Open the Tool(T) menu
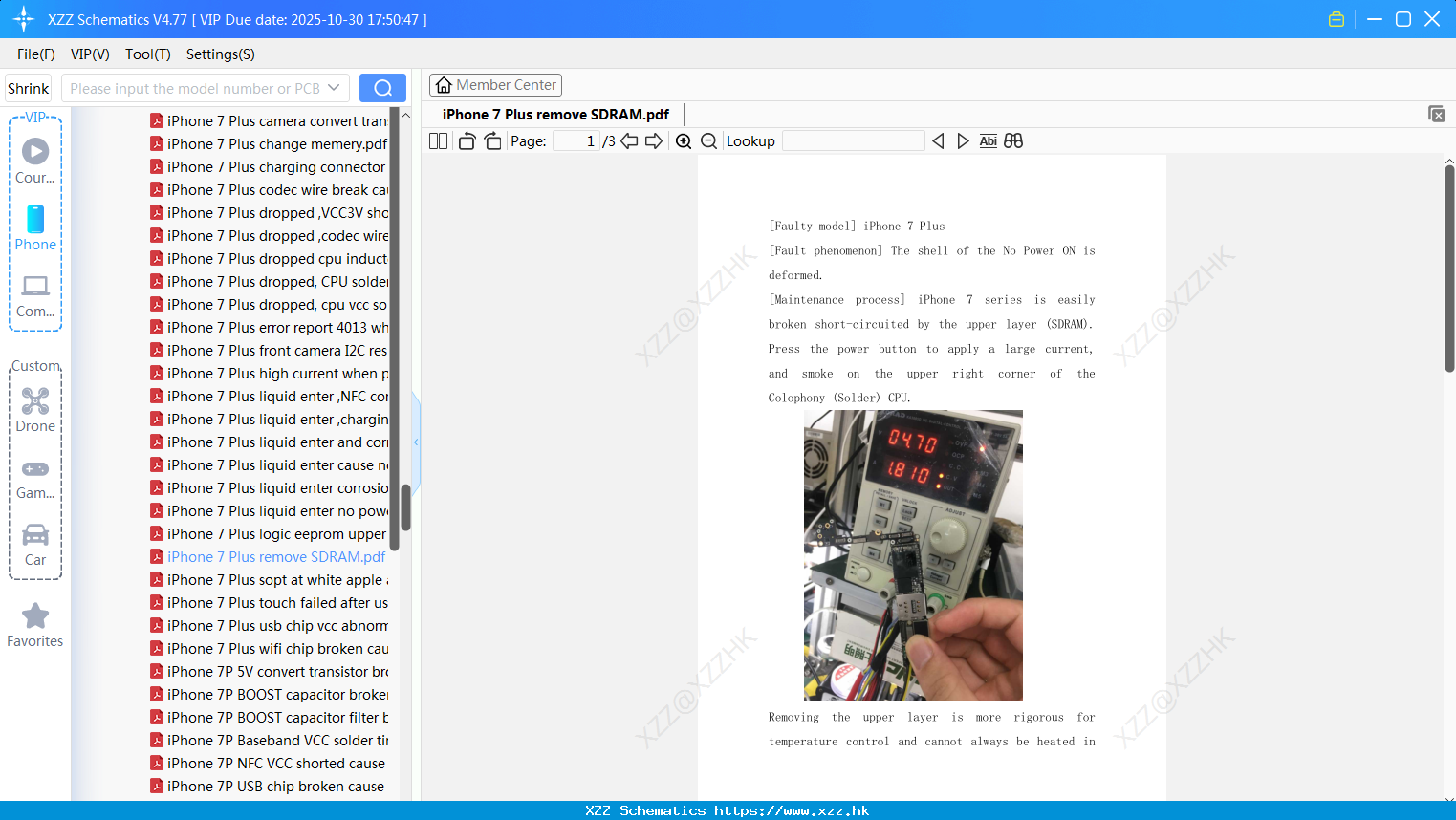 (x=148, y=54)
